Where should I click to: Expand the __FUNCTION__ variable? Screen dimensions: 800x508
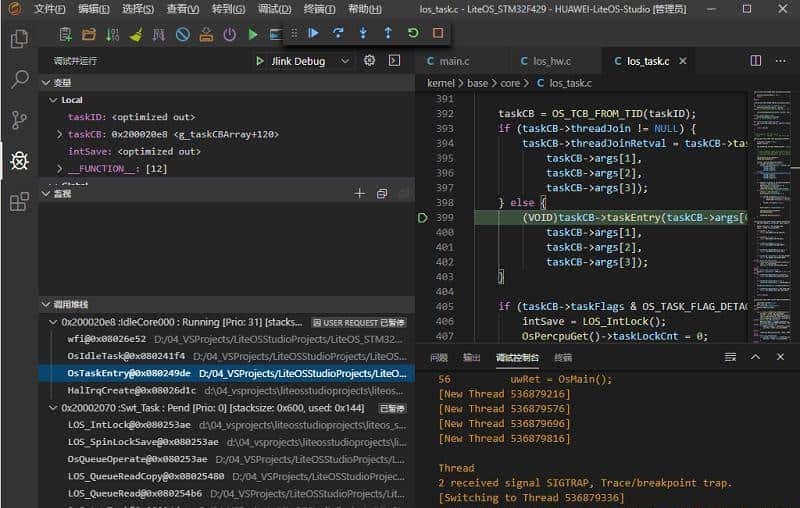pos(60,168)
